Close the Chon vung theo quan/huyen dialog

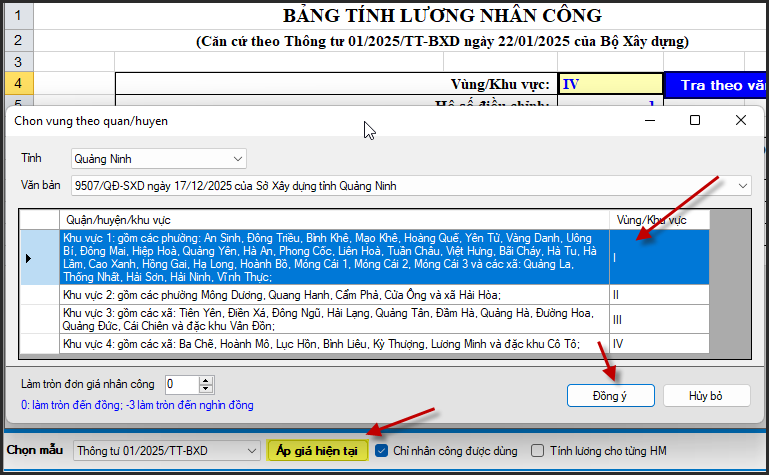(741, 120)
